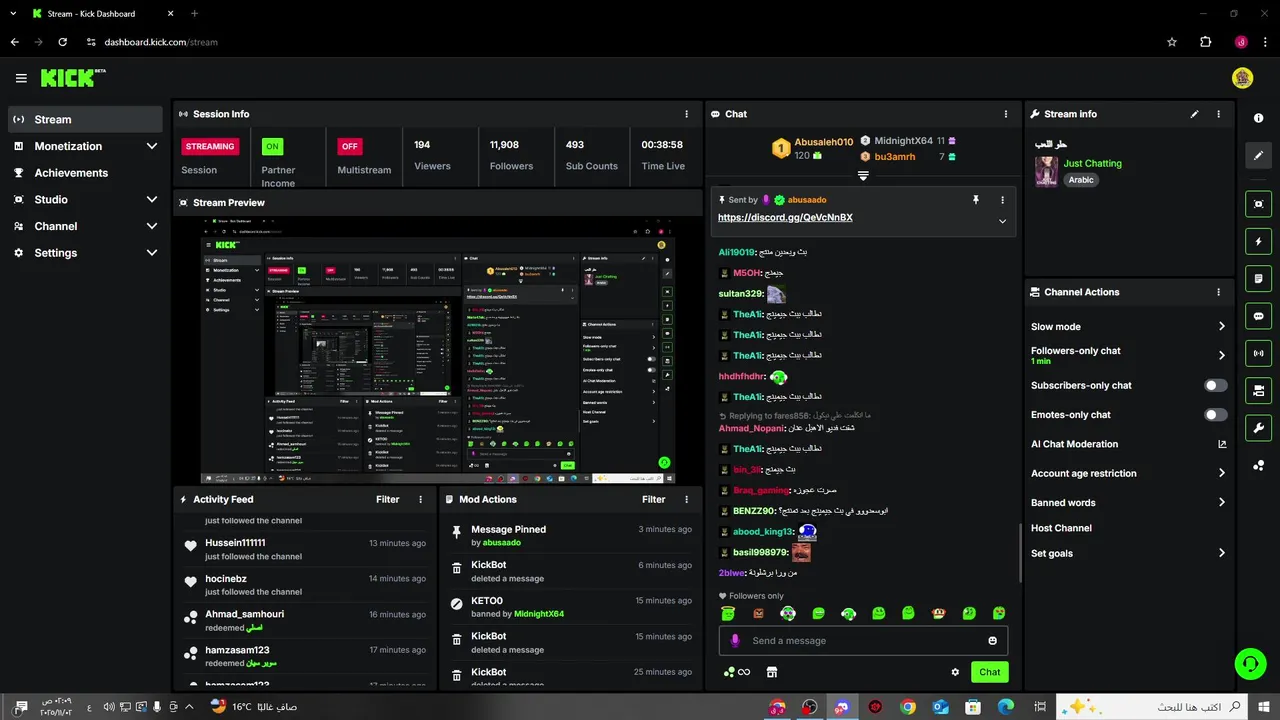The height and width of the screenshot is (720, 1280).
Task: Open the hamburger navigation menu
Action: point(21,78)
